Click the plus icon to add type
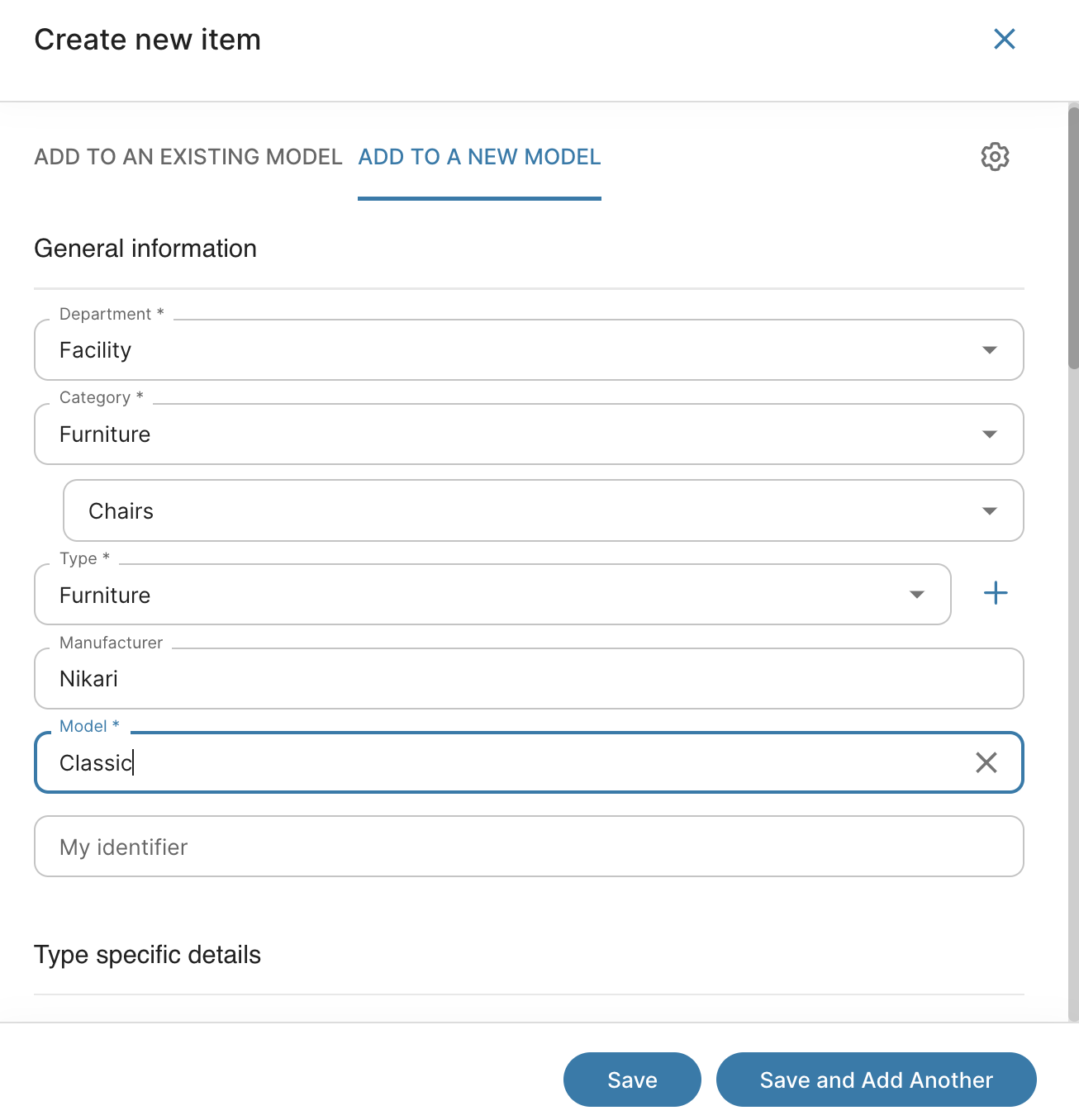 click(996, 593)
